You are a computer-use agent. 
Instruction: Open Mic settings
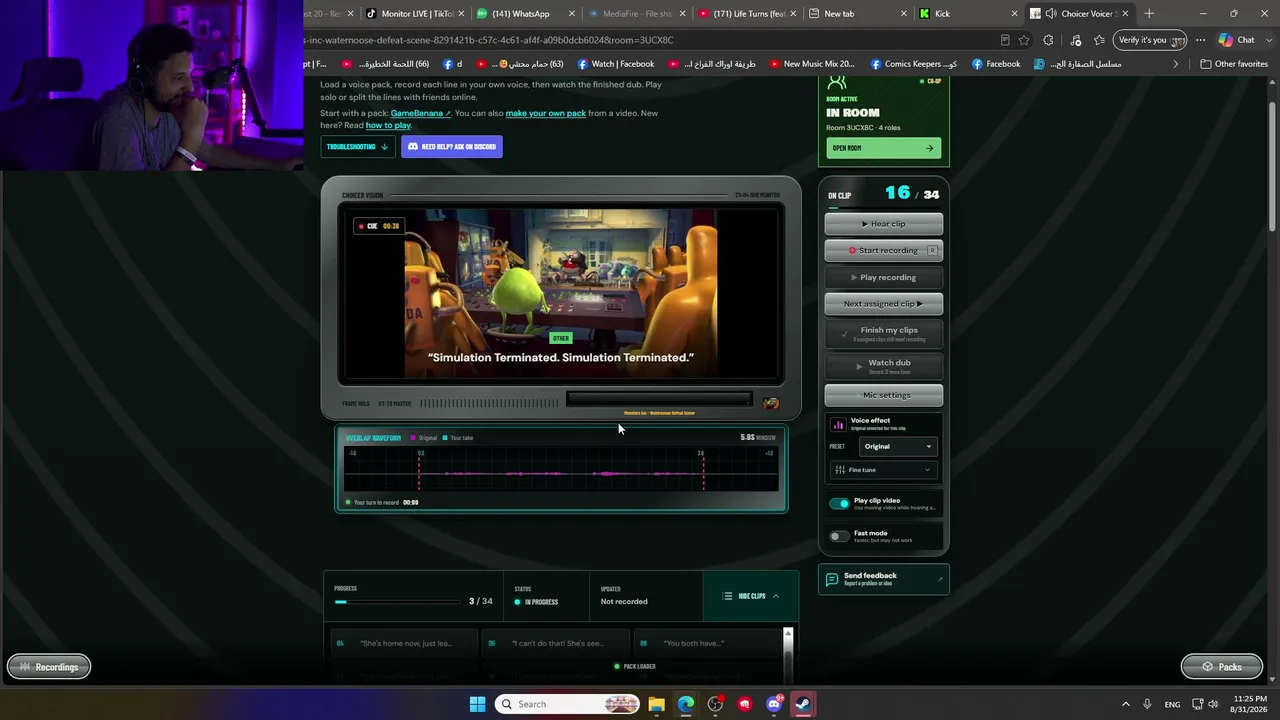pyautogui.click(x=884, y=395)
